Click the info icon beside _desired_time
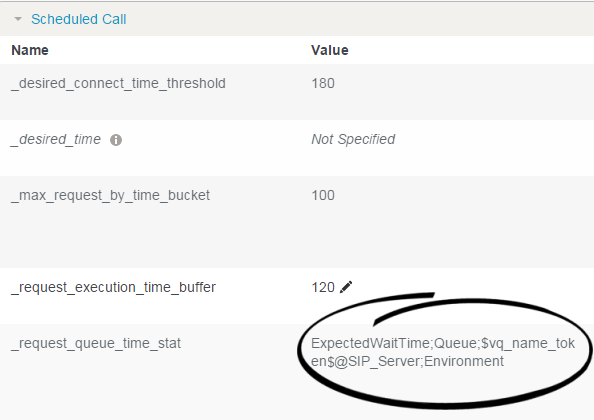The image size is (594, 420). pyautogui.click(x=116, y=140)
